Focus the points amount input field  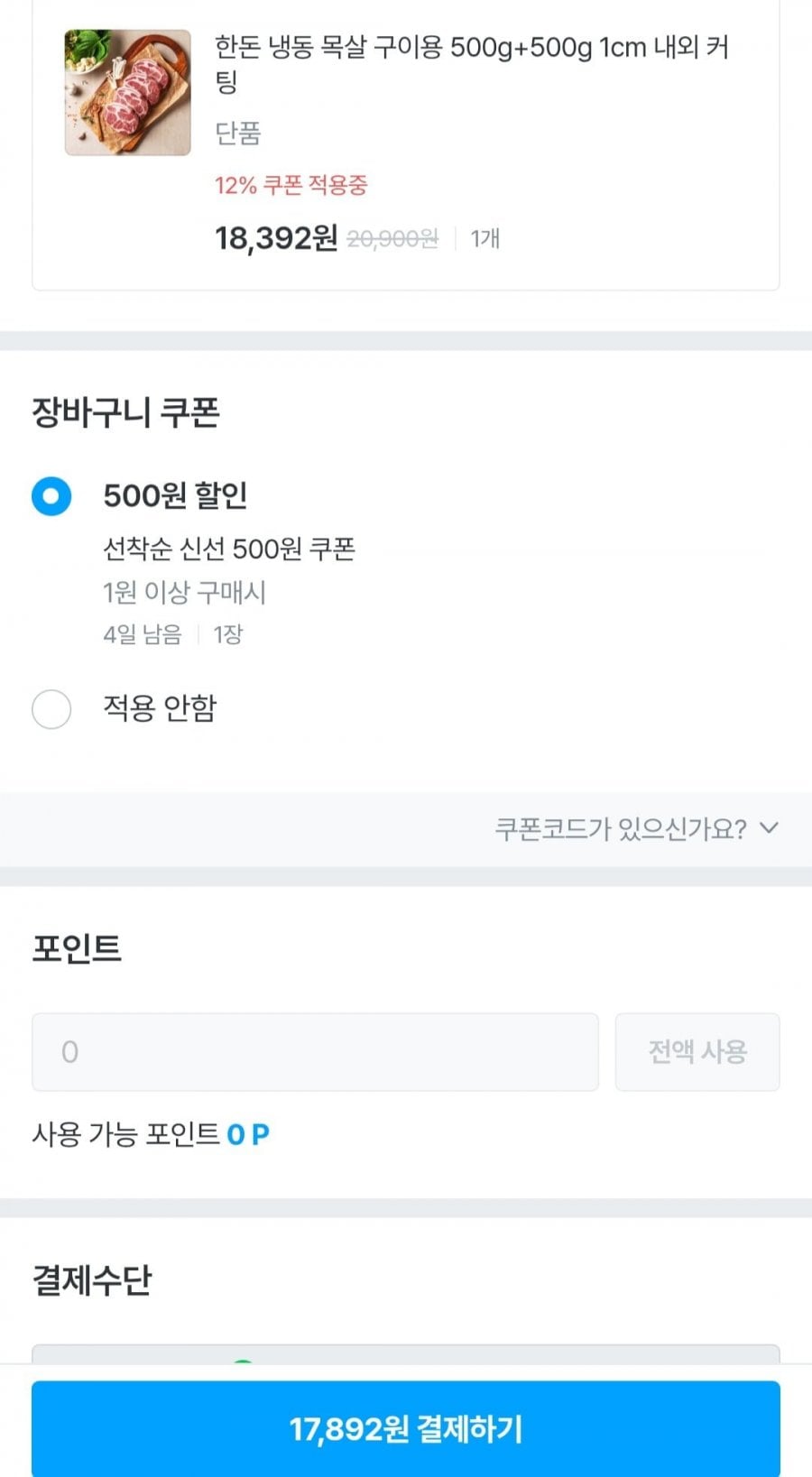[315, 1052]
